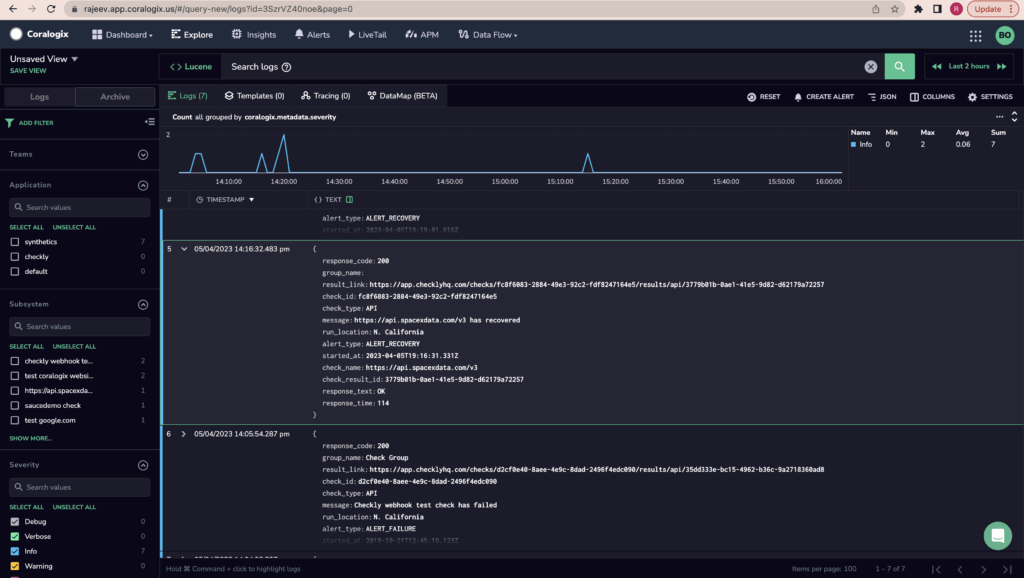Open the APM page

(422, 35)
